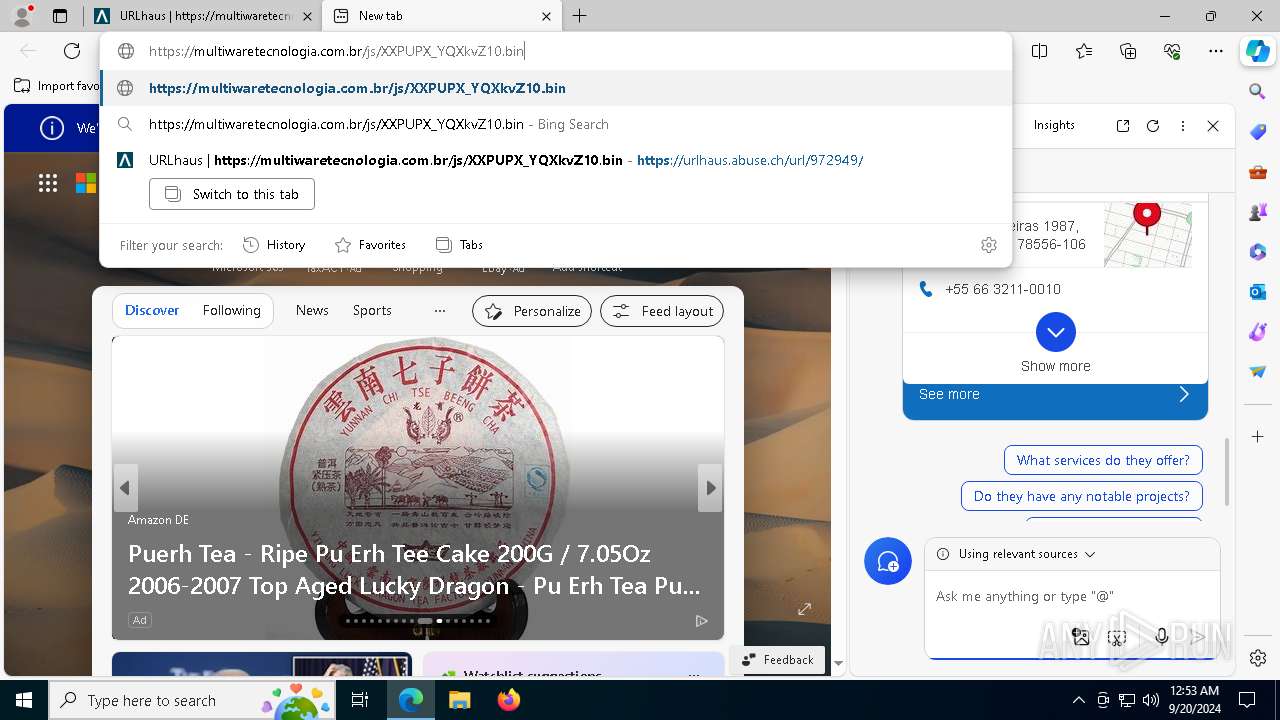Image resolution: width=1280 pixels, height=720 pixels.
Task: Open the Puerh Tea ad headline
Action: coord(414,569)
